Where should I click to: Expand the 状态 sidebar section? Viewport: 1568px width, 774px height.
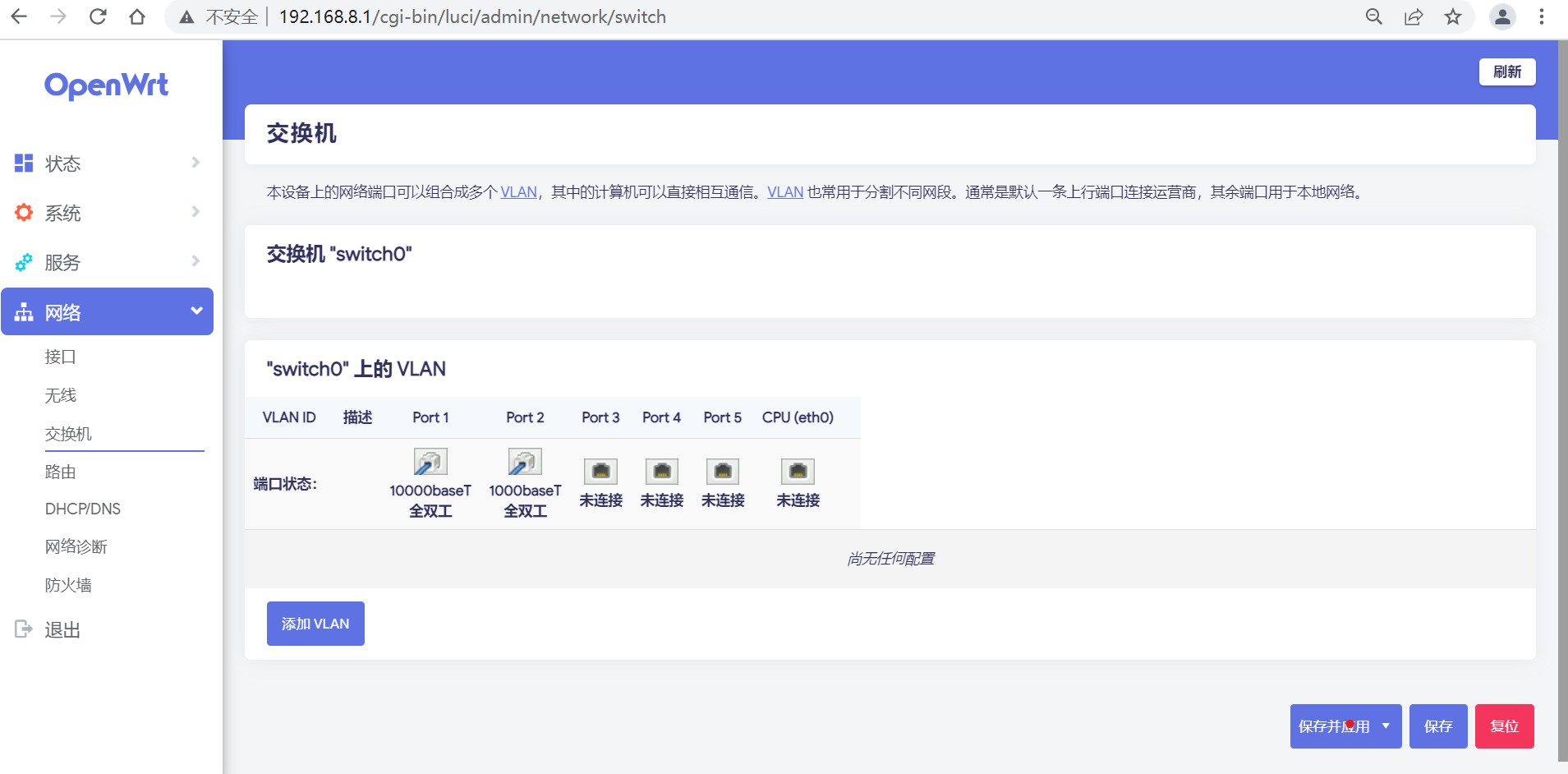195,163
